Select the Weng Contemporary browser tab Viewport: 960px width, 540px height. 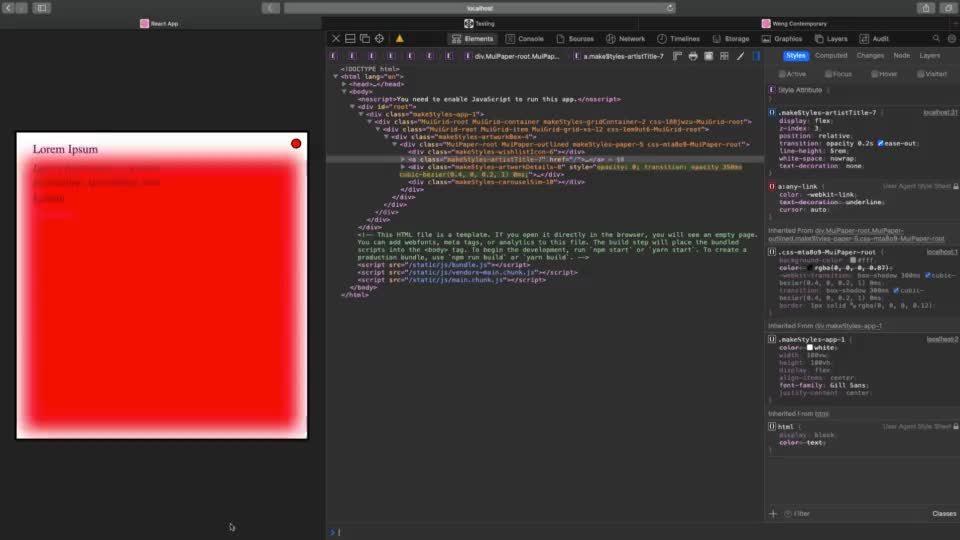tap(794, 23)
